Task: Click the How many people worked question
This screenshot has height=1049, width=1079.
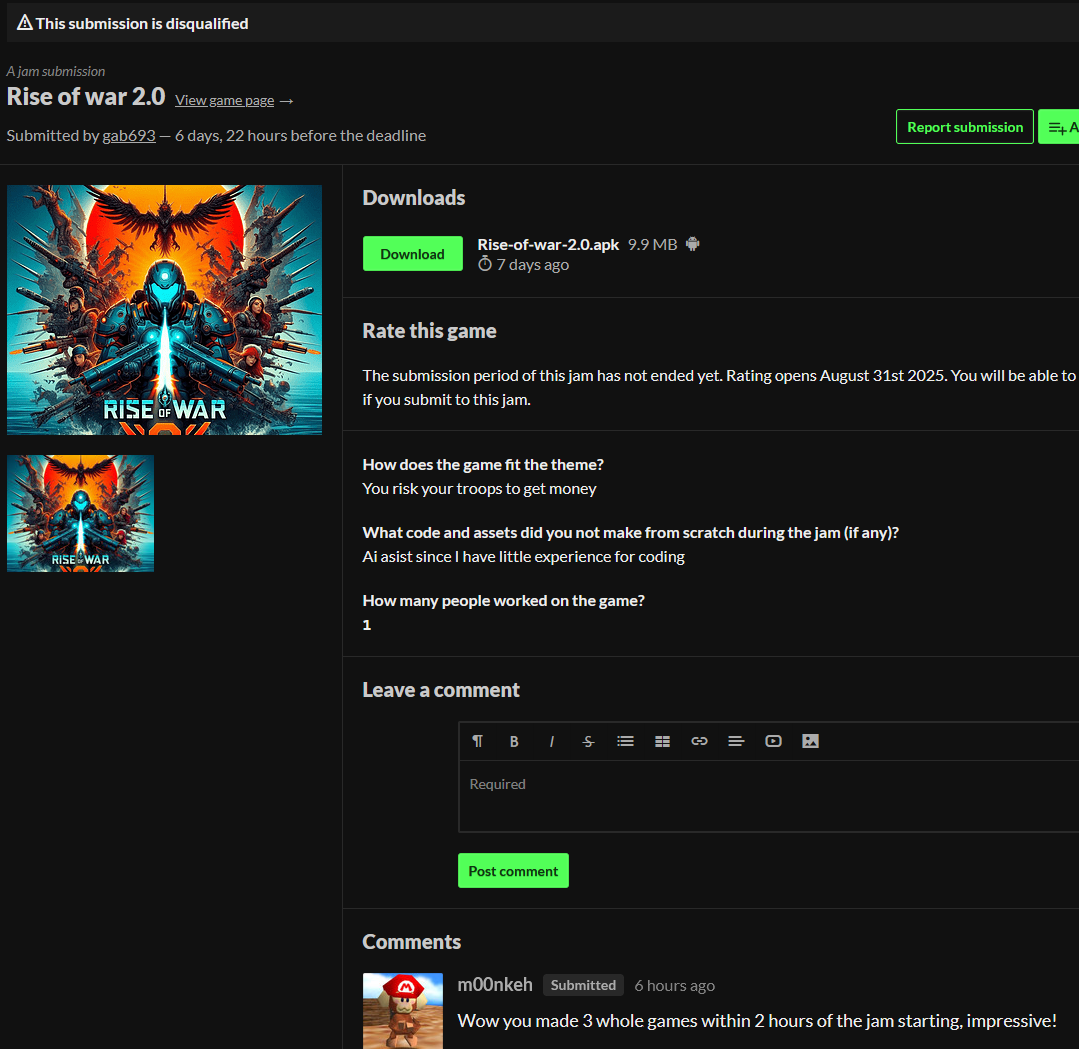Action: pyautogui.click(x=504, y=601)
